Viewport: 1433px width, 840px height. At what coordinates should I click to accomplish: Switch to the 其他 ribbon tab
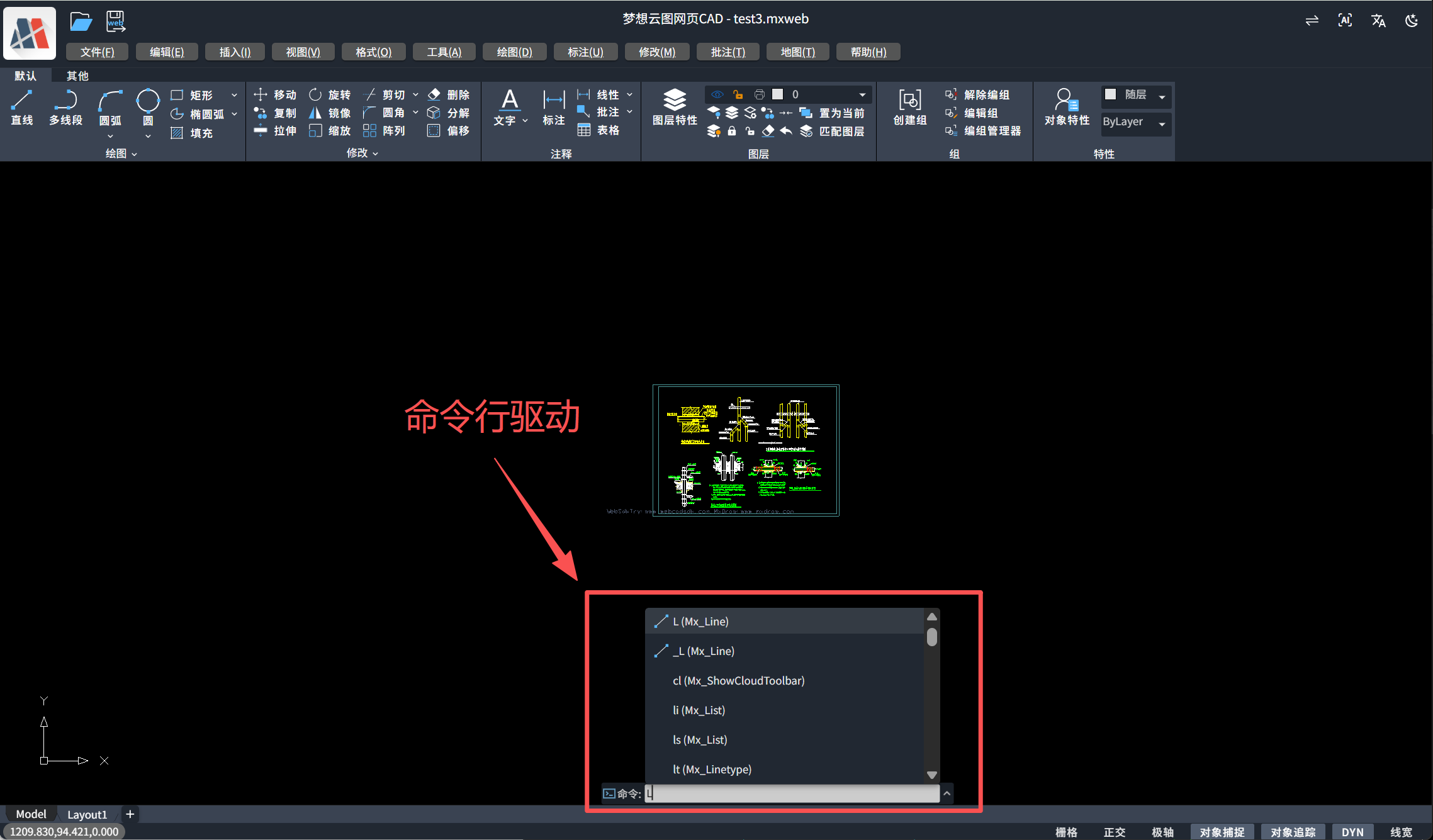pyautogui.click(x=77, y=76)
